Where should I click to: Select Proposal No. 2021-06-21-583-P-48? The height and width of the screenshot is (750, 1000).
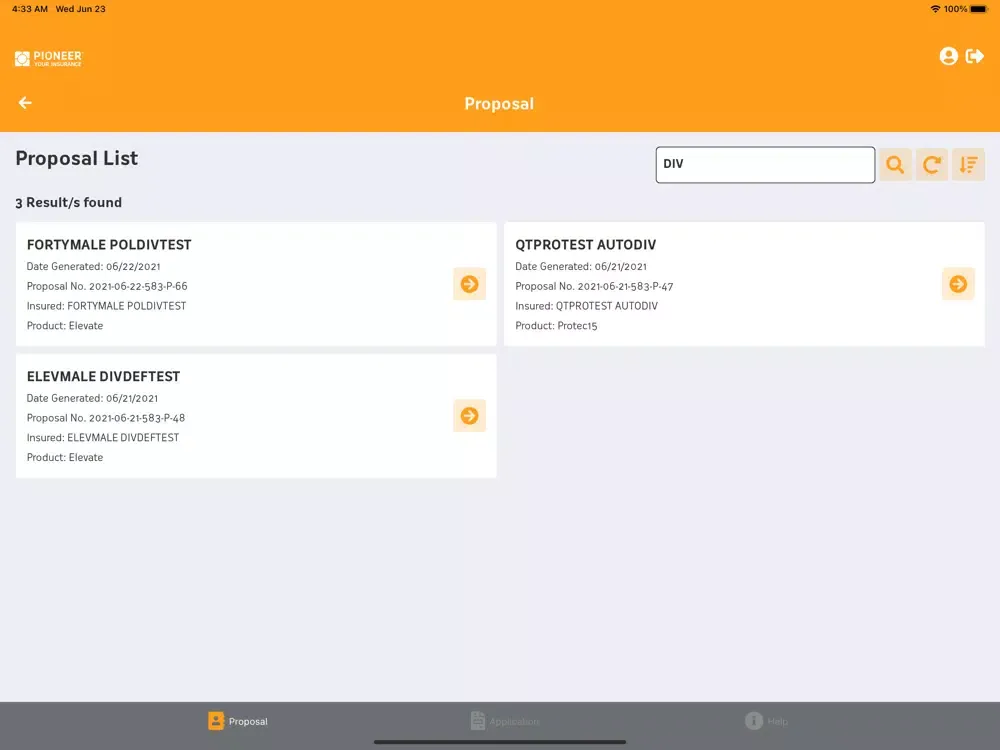tap(106, 418)
